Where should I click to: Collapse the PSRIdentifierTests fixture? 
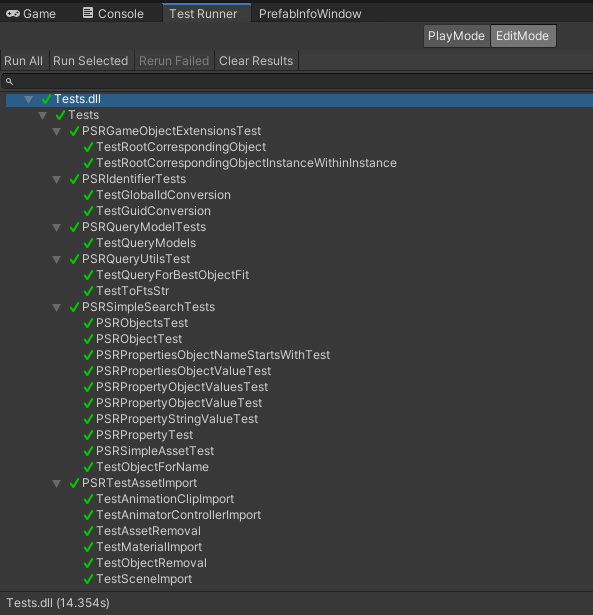tap(56, 180)
